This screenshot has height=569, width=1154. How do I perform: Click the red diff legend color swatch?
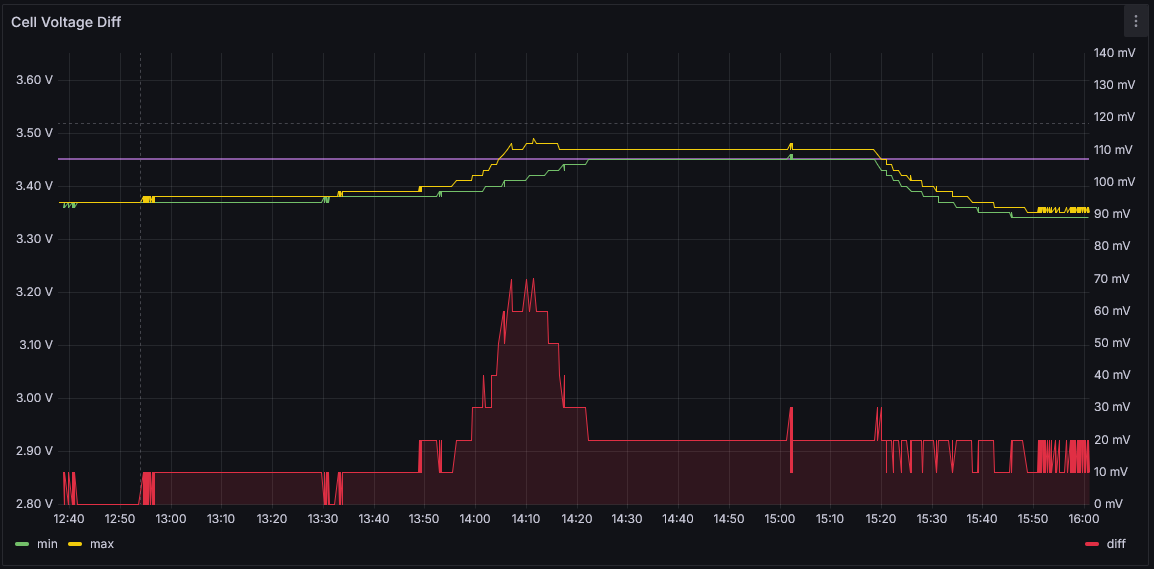(1091, 544)
